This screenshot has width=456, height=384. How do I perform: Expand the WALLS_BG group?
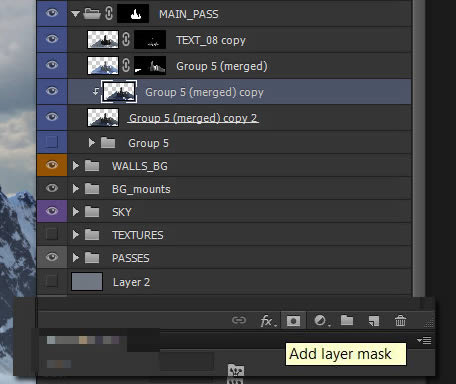(76, 166)
